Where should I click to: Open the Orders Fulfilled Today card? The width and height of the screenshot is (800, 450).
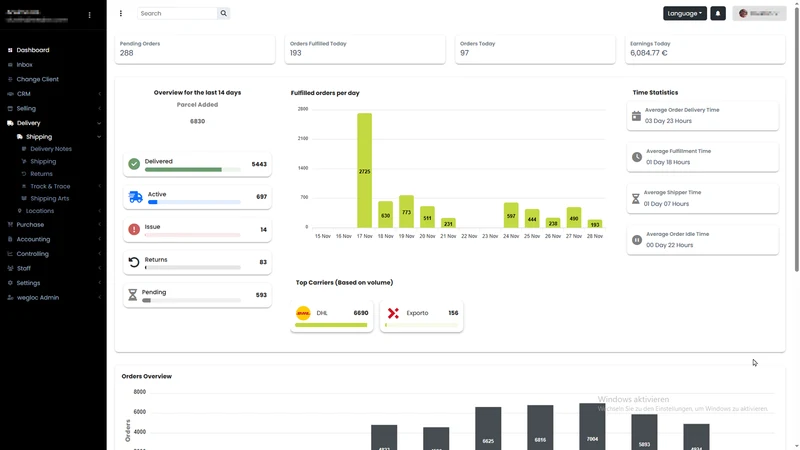(365, 49)
